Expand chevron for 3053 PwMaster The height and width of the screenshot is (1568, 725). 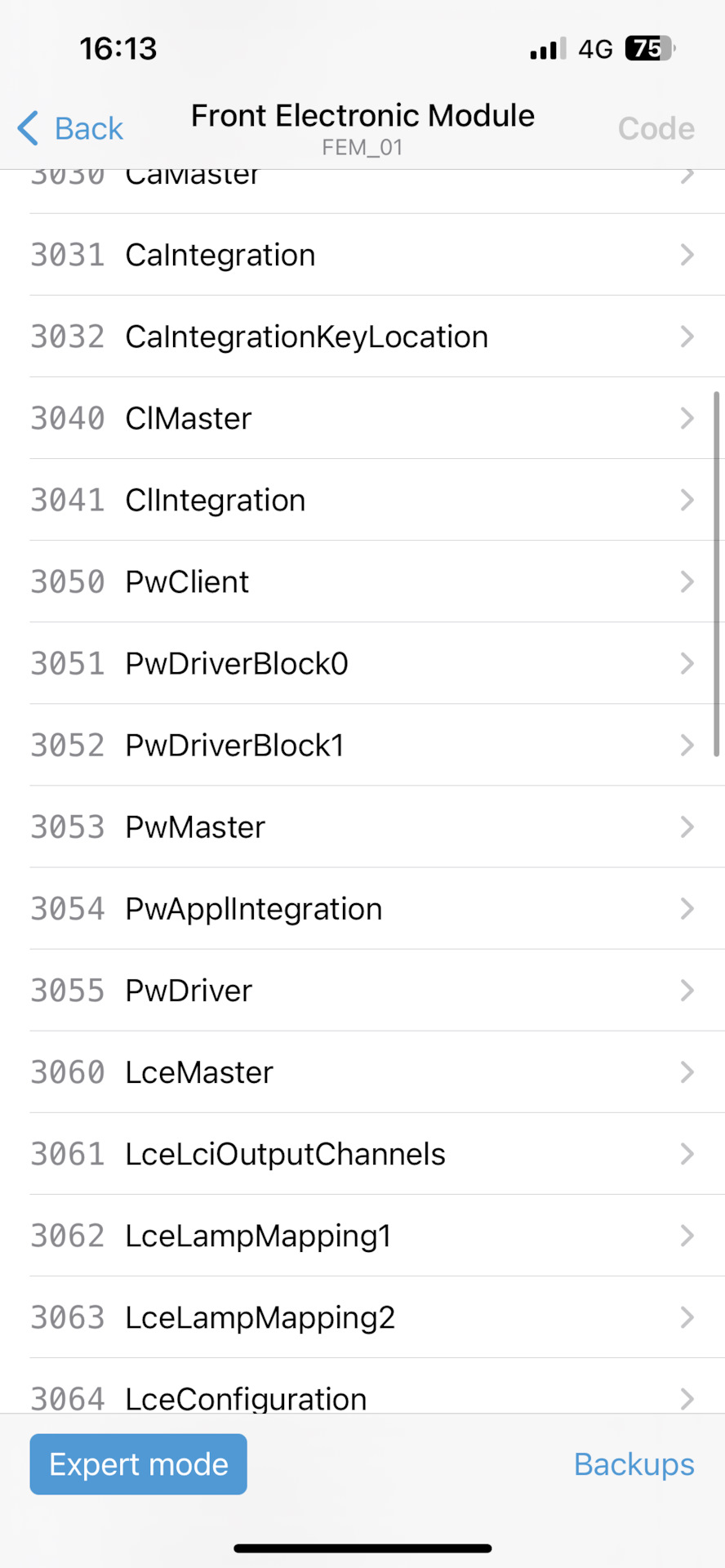687,827
